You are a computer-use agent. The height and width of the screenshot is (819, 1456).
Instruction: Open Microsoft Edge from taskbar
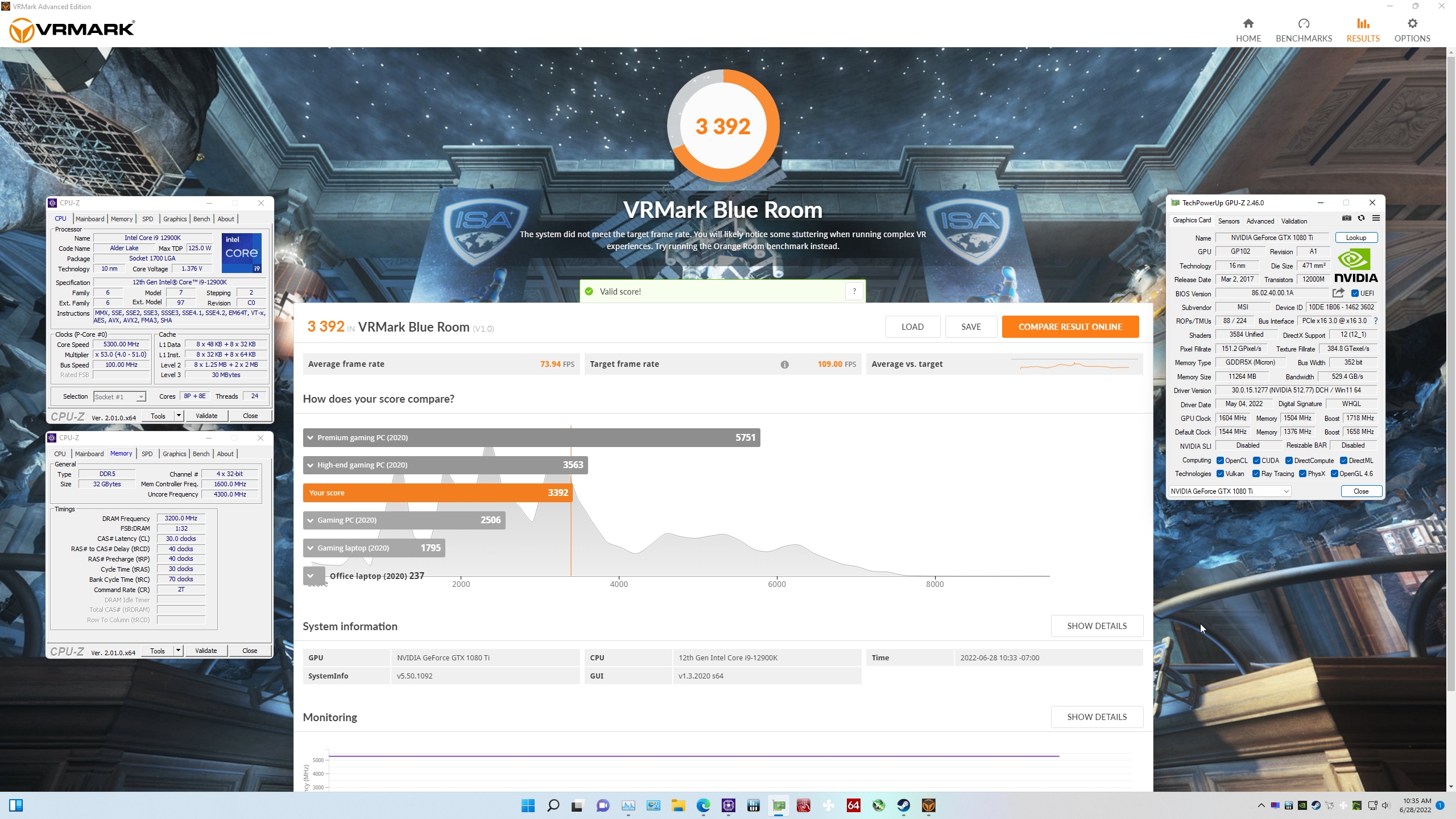pyautogui.click(x=704, y=805)
